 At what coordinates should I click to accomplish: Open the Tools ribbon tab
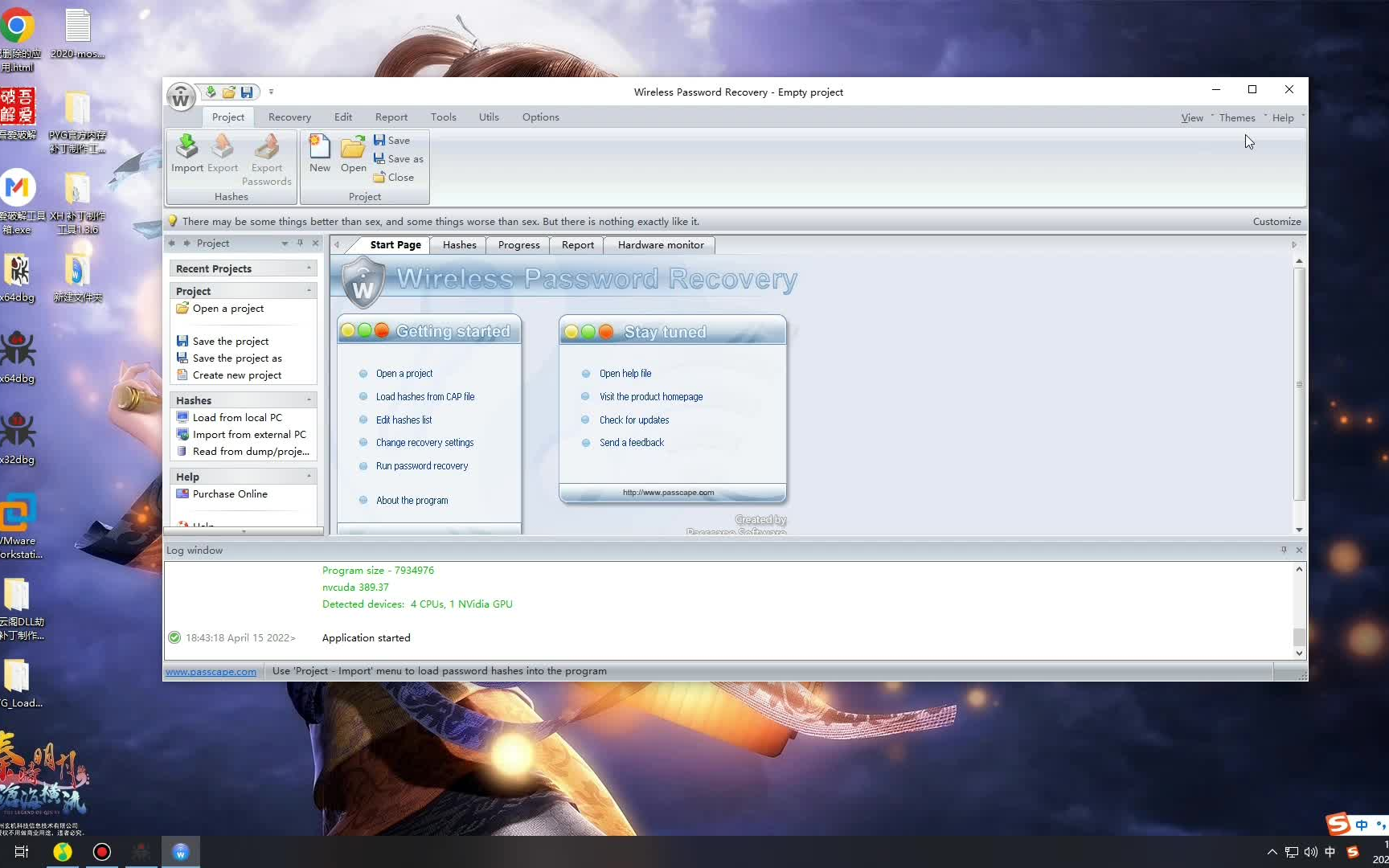(x=443, y=117)
